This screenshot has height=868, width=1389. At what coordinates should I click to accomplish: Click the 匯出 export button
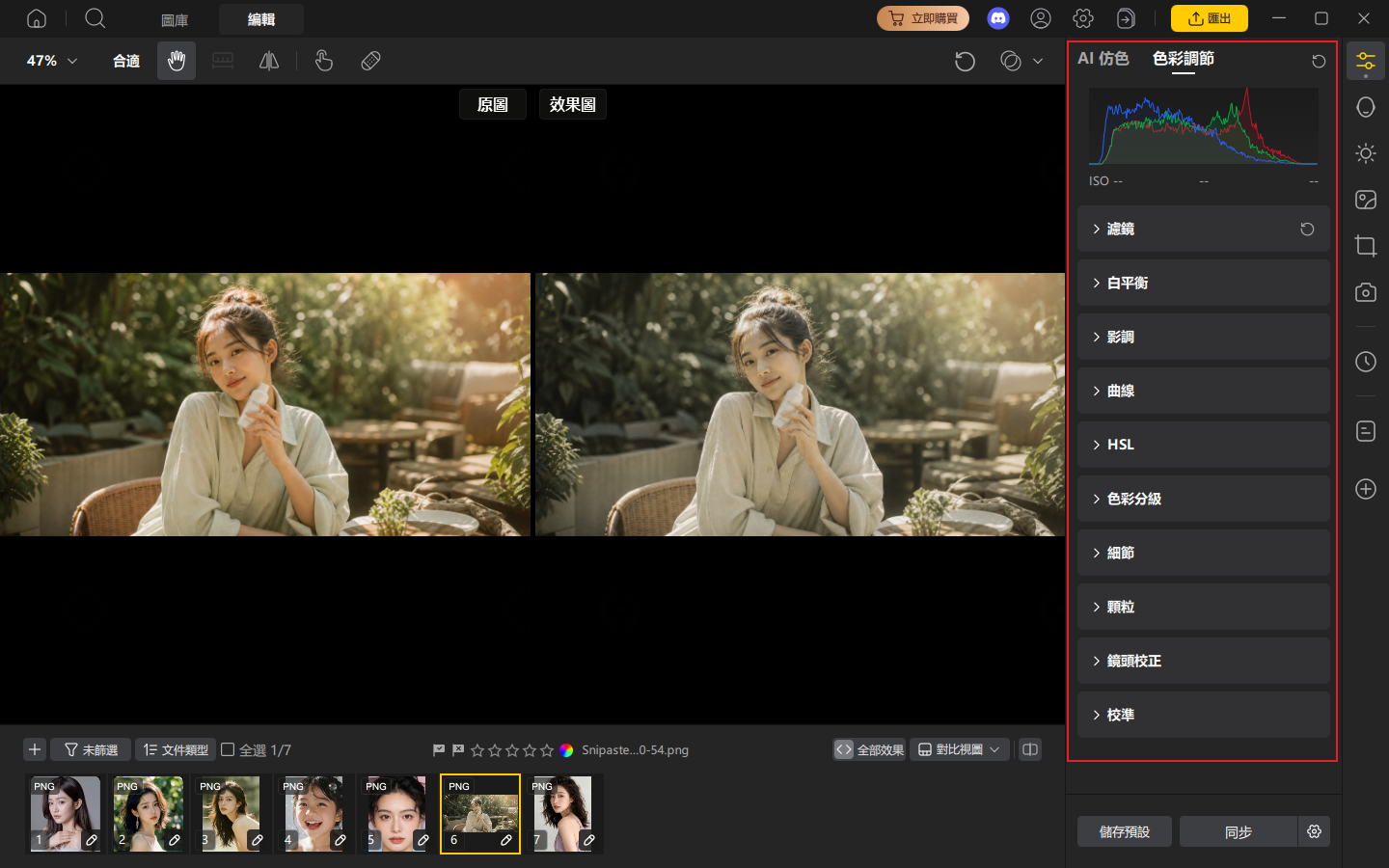point(1210,18)
